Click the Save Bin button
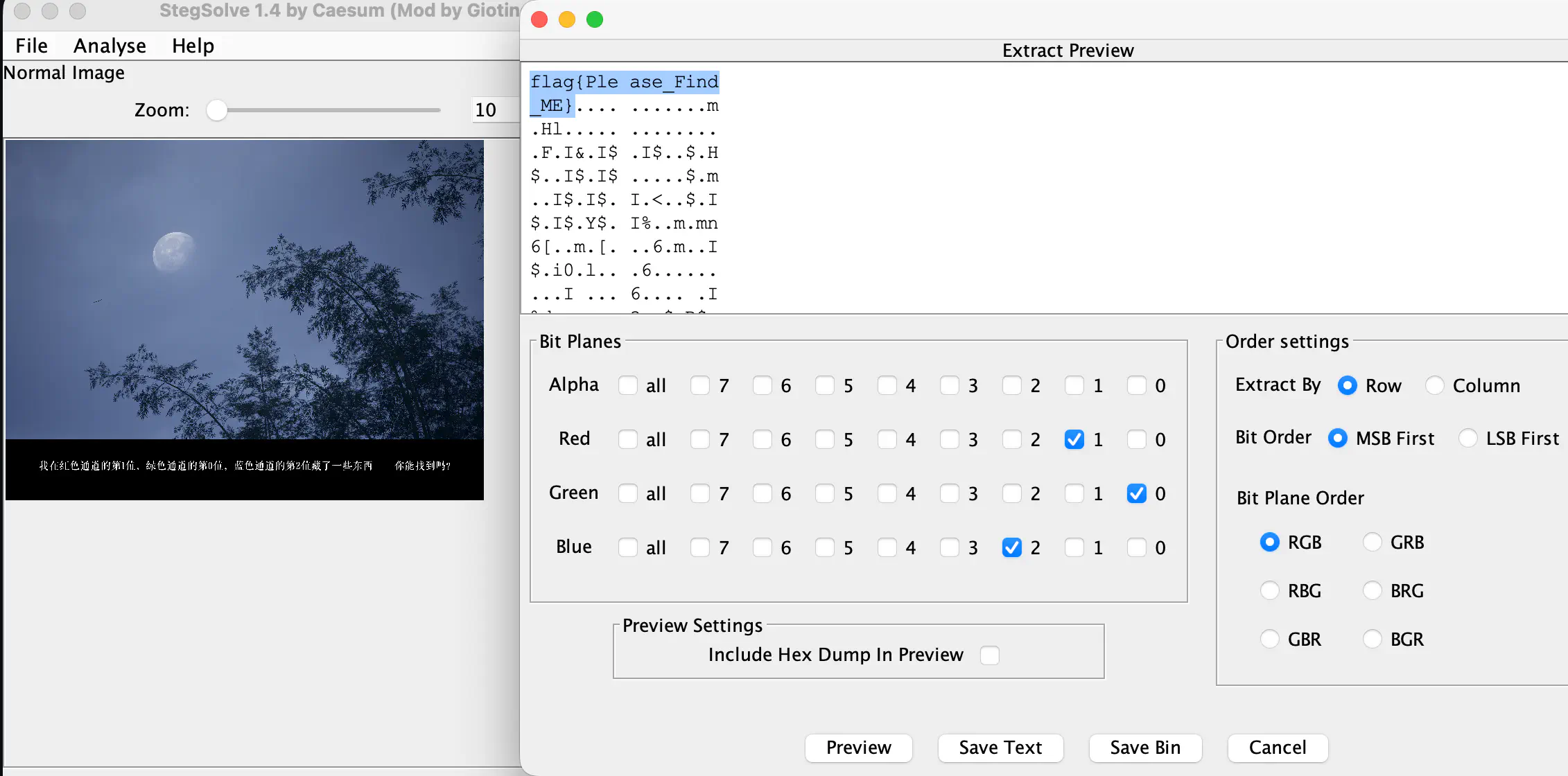Viewport: 1568px width, 776px height. coord(1144,748)
